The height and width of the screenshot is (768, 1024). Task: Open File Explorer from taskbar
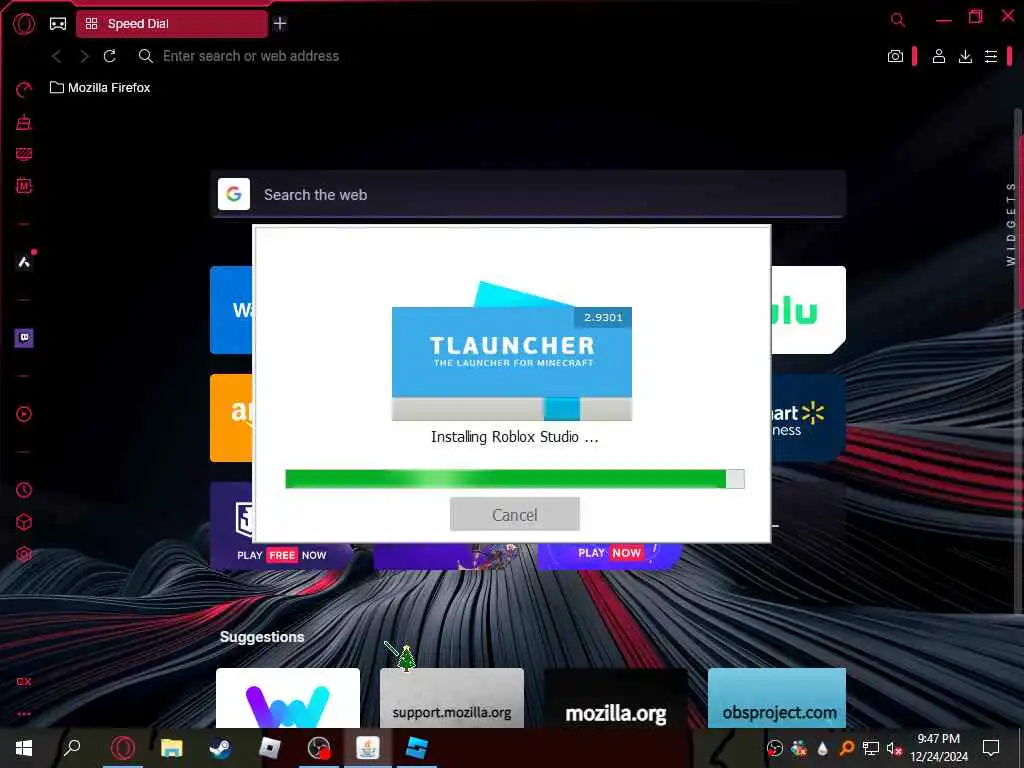point(172,748)
